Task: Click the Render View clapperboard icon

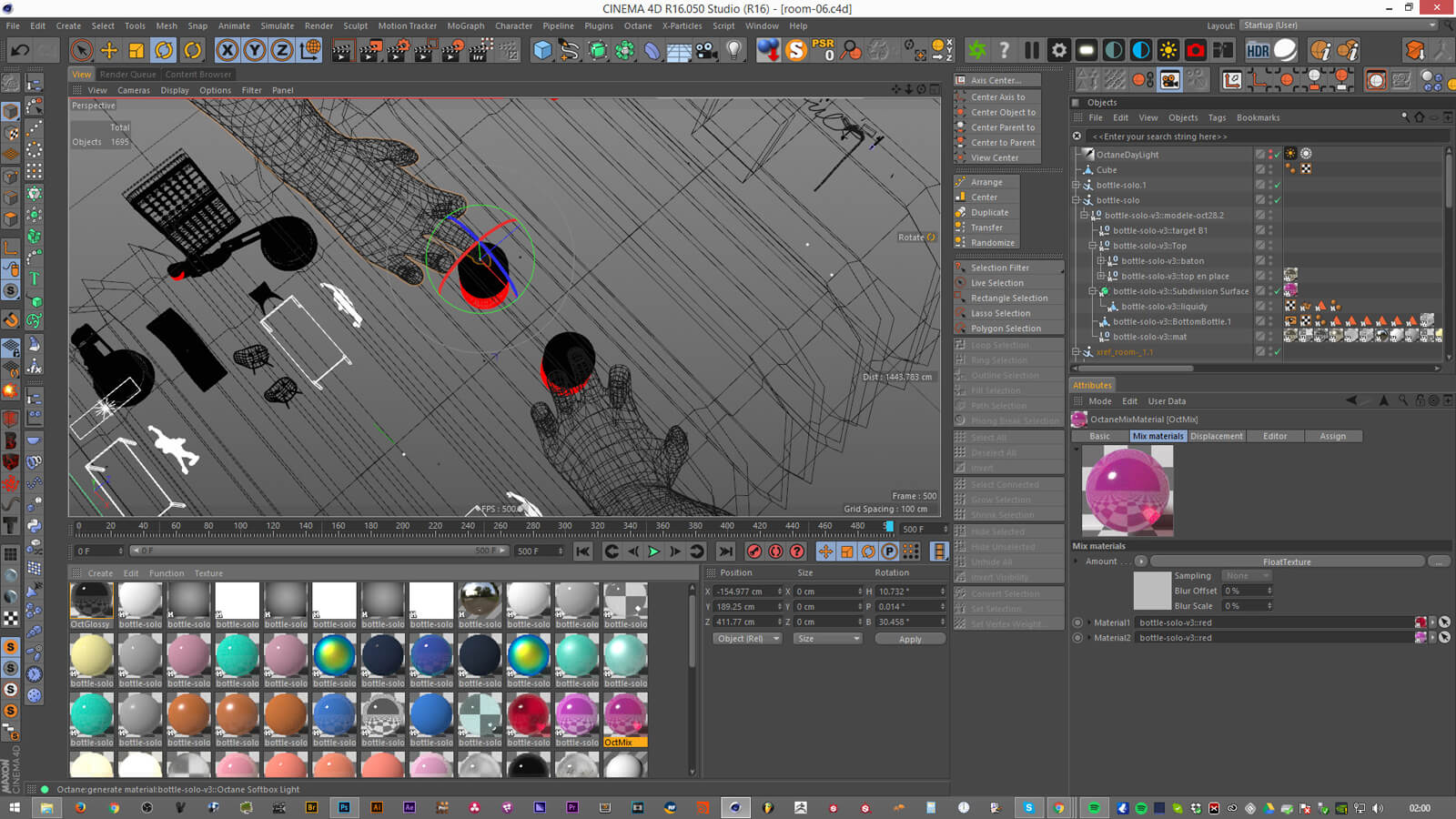Action: click(342, 50)
